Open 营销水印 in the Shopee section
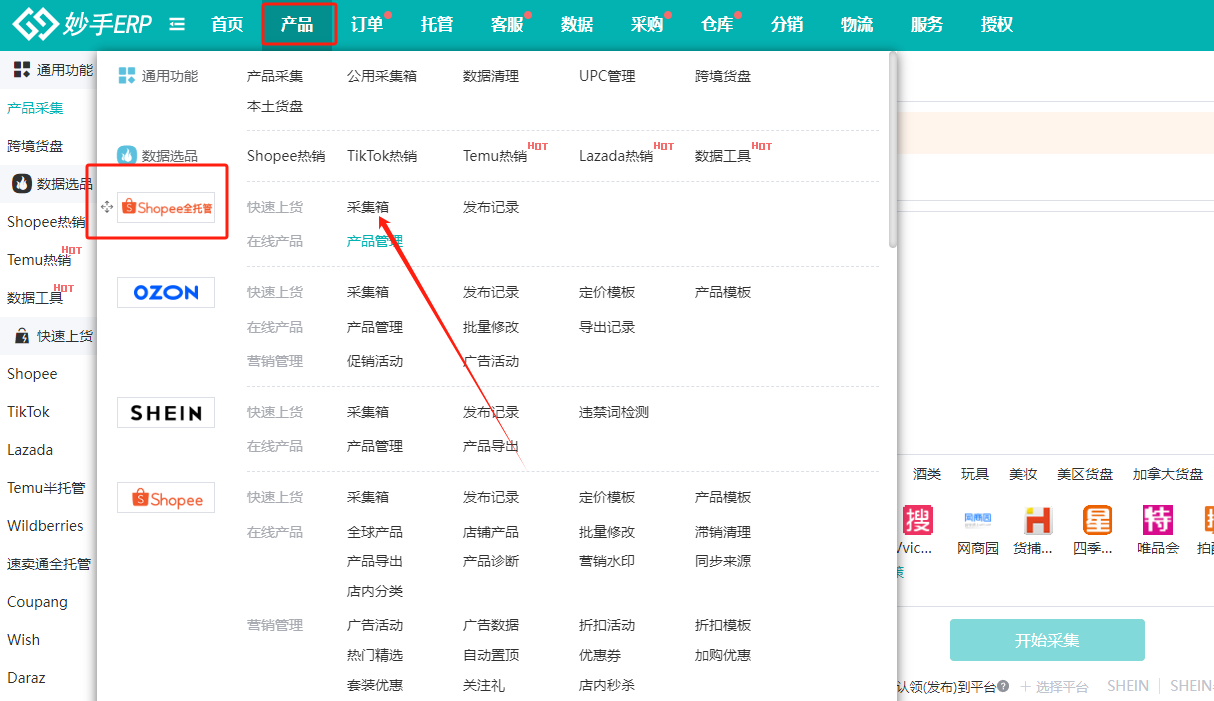The image size is (1214, 701). [607, 561]
